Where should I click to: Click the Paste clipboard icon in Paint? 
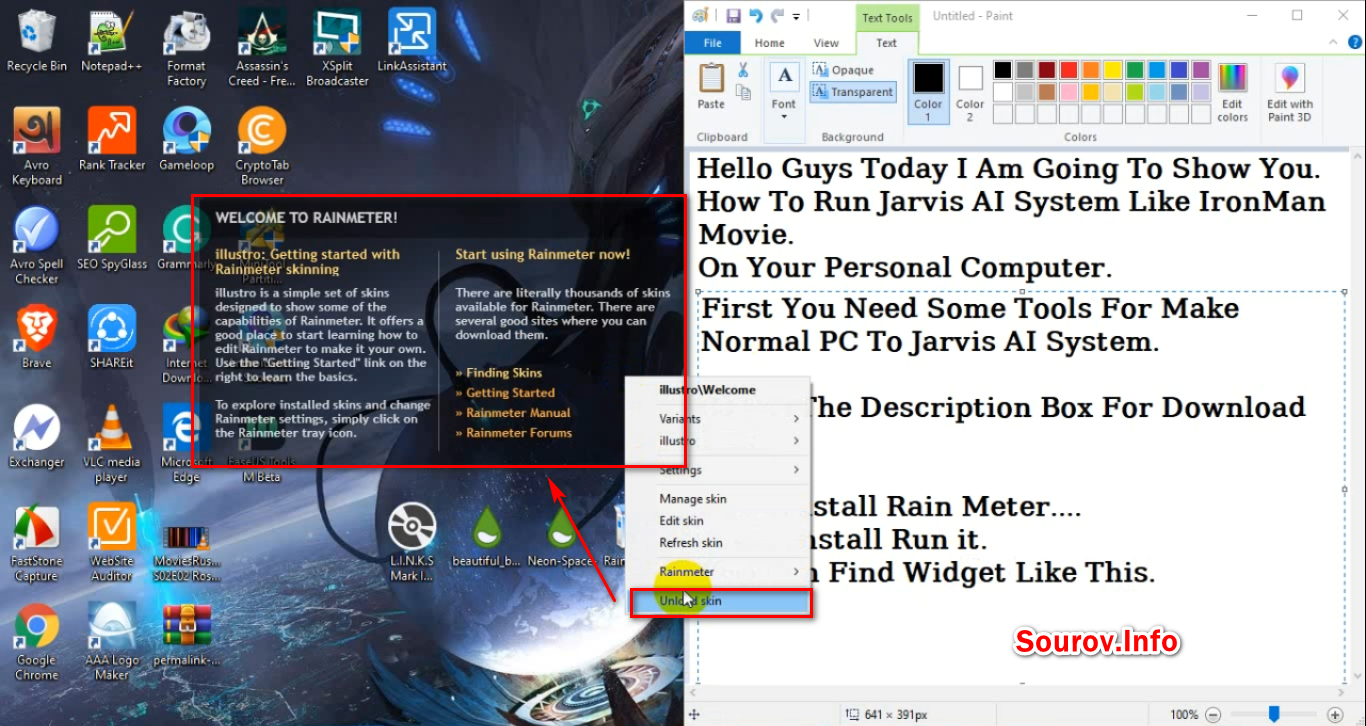(x=711, y=86)
